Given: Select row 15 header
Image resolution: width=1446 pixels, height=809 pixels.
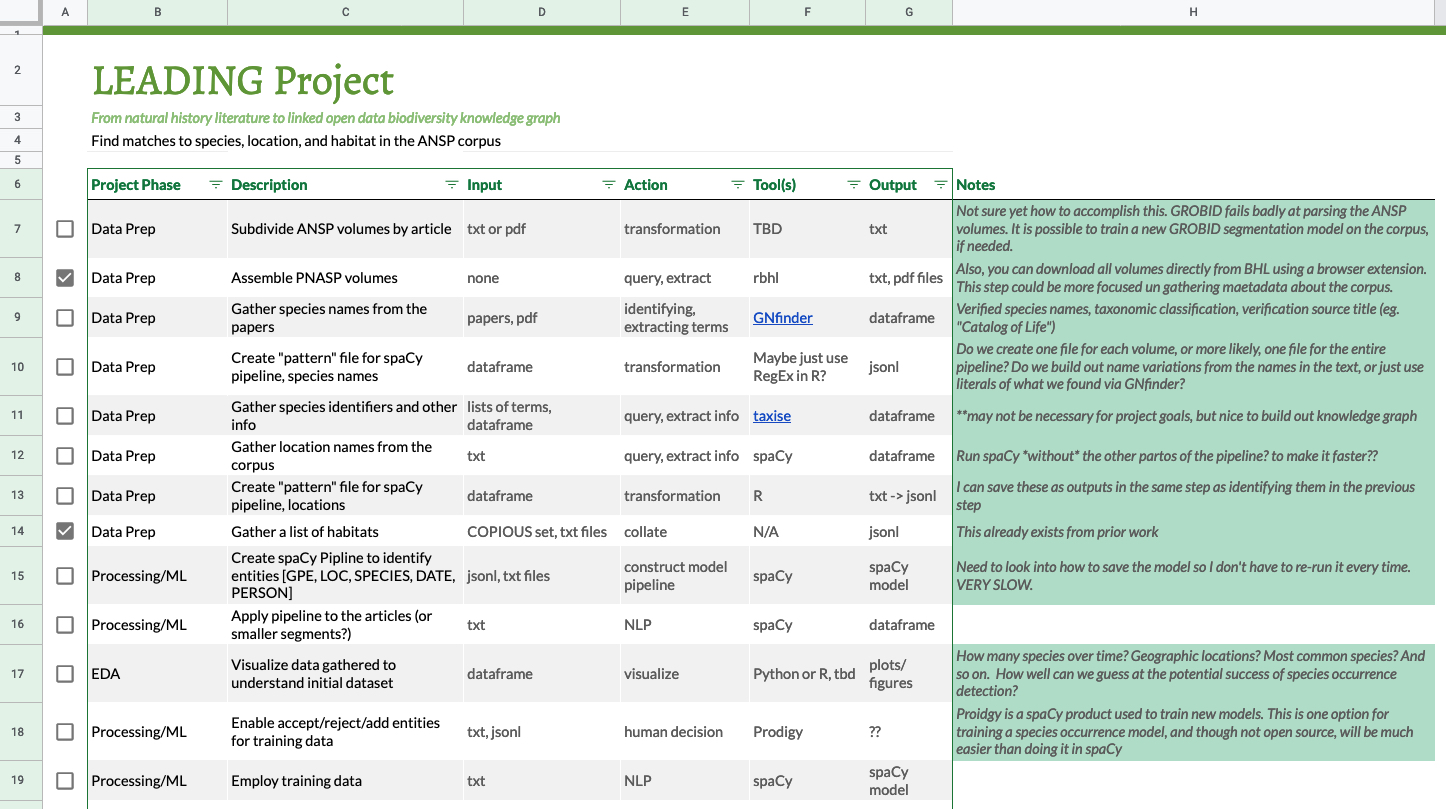Looking at the screenshot, I should [x=21, y=576].
